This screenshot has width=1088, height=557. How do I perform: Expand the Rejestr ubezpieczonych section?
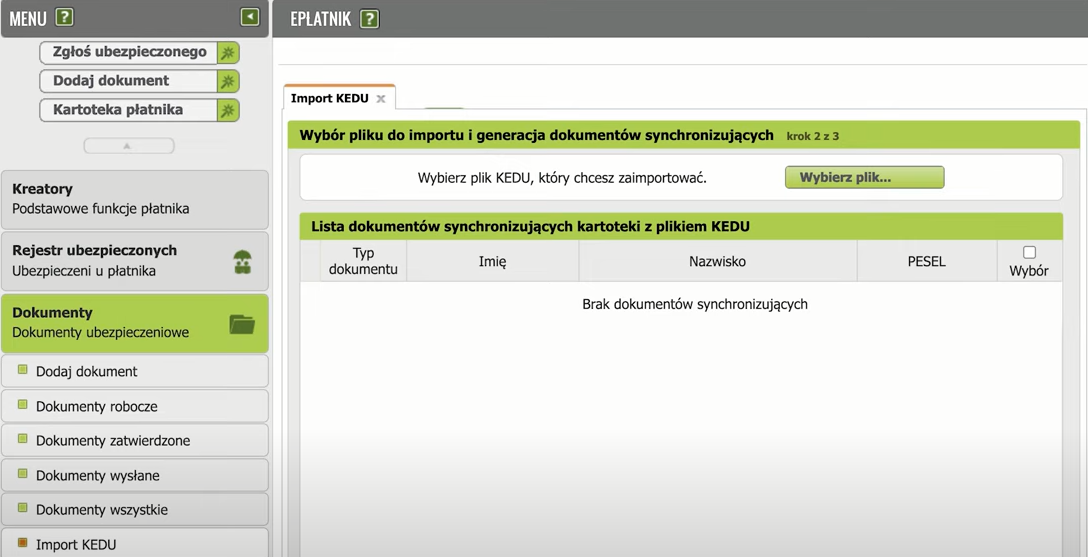(135, 261)
